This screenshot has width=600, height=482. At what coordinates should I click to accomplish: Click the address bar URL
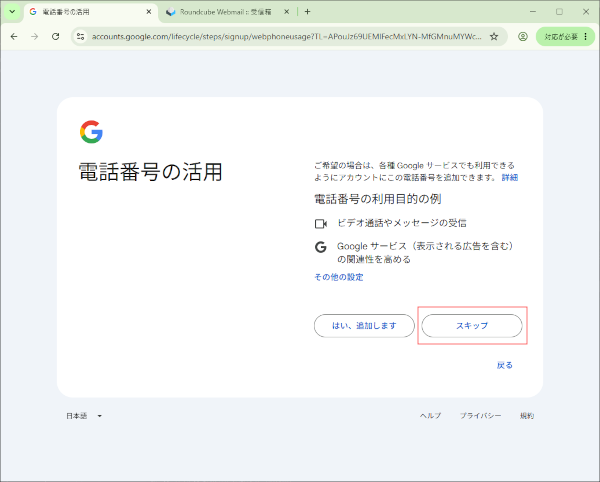tap(286, 37)
